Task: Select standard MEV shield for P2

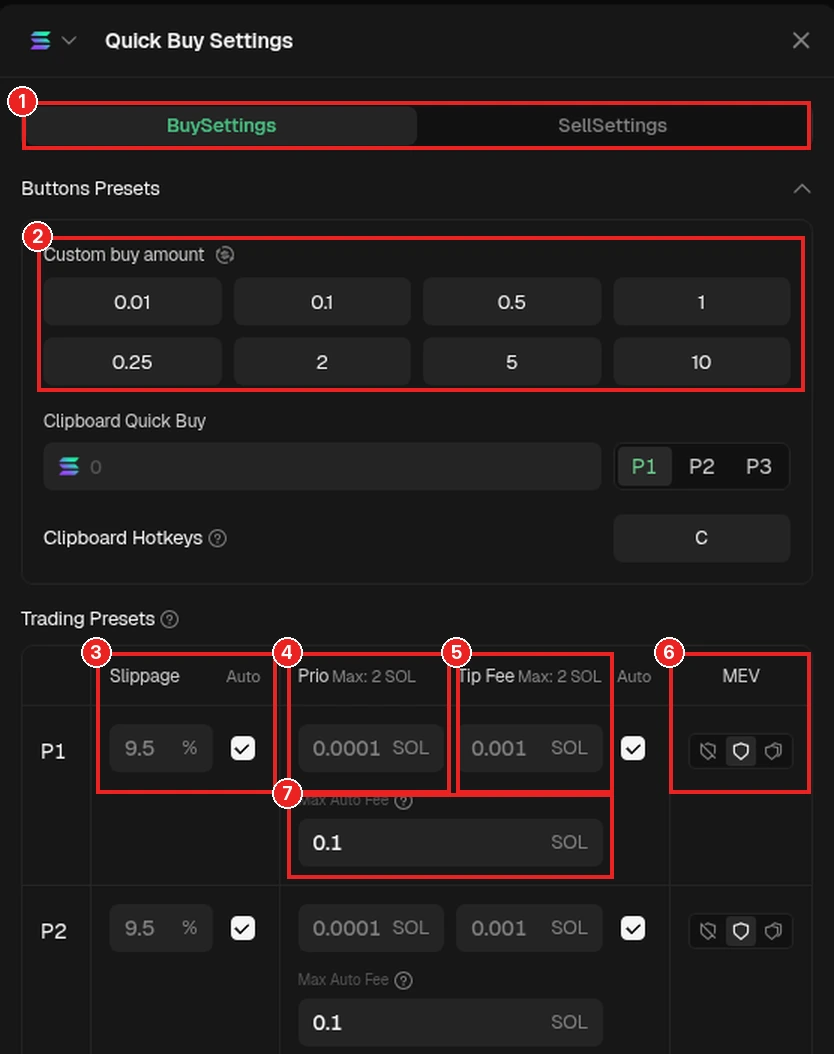Action: (x=741, y=931)
